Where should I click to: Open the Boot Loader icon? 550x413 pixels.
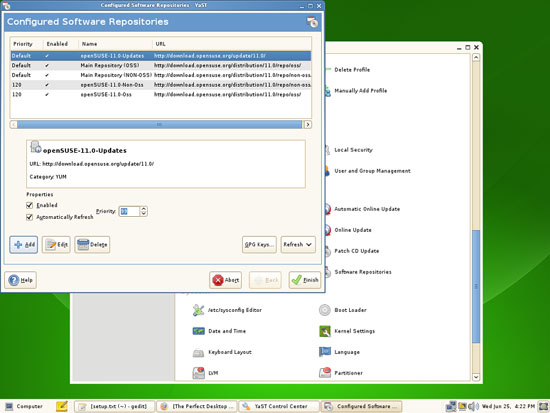point(324,310)
